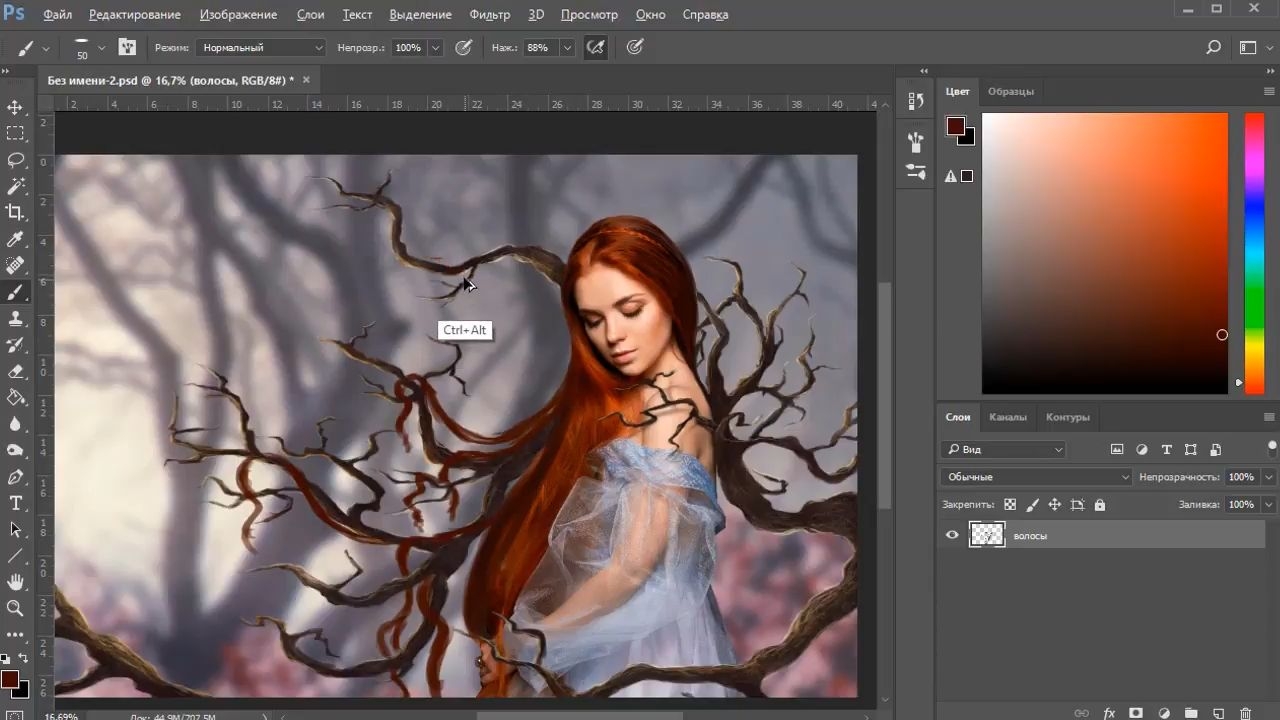Toggle pixel layer filter
The image size is (1280, 720).
point(1117,450)
